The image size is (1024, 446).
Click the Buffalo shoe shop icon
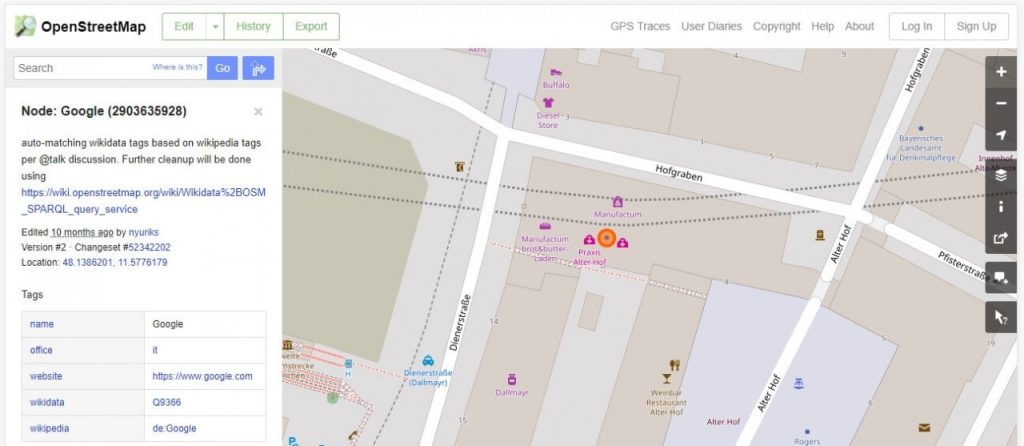tap(556, 72)
